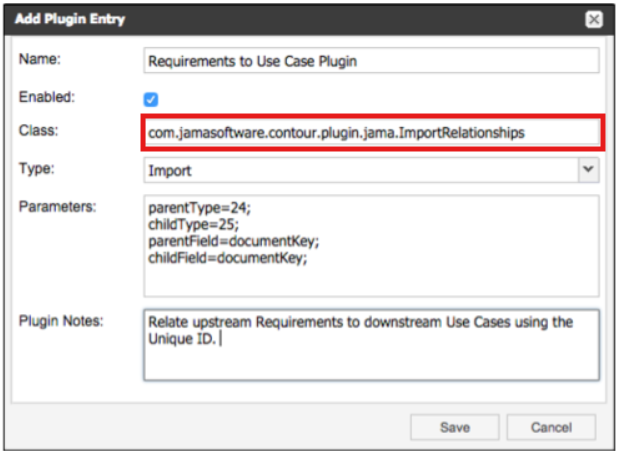Save the plugin entry

pos(455,427)
